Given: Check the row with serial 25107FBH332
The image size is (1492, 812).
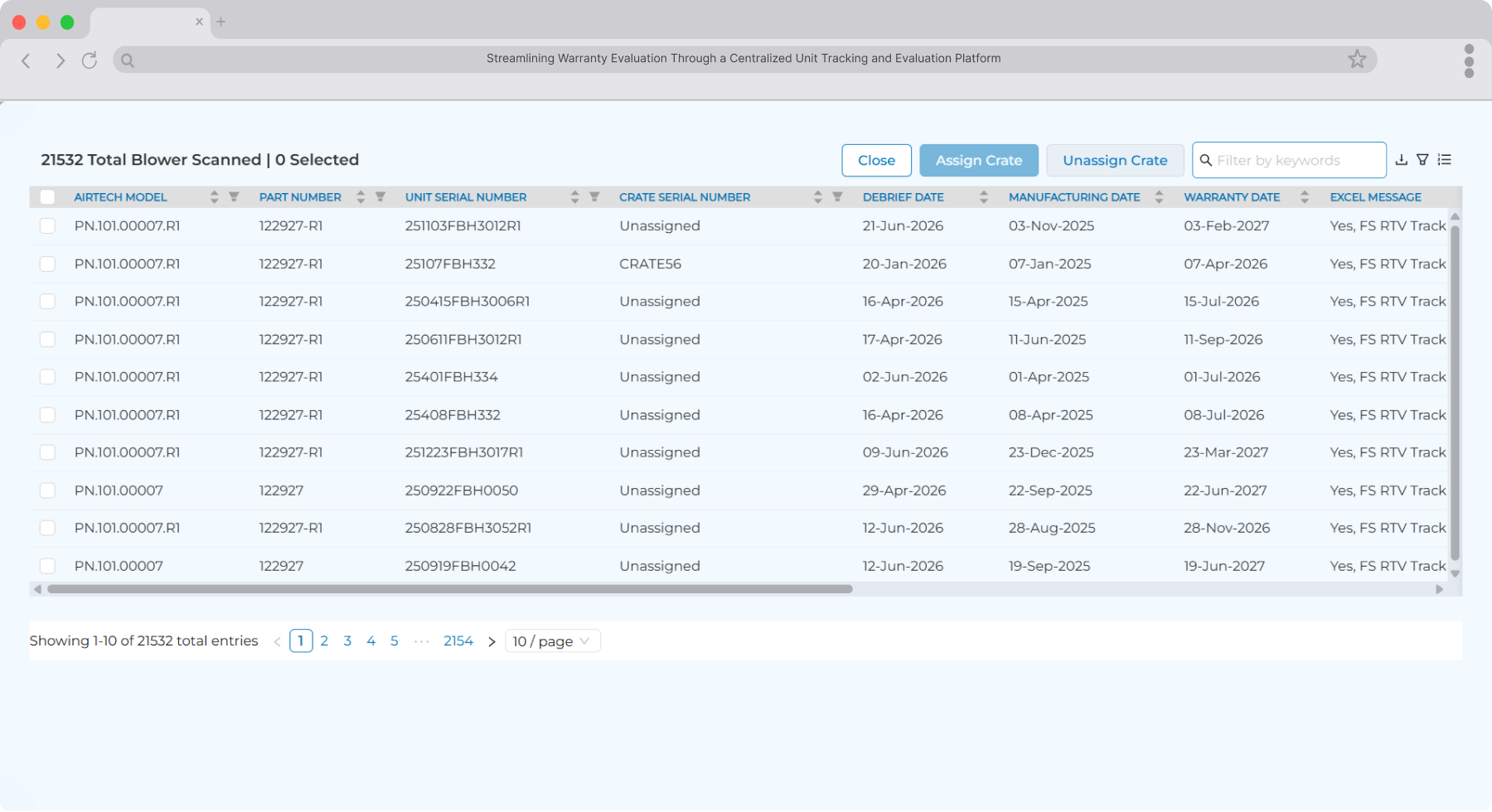Looking at the screenshot, I should pyautogui.click(x=47, y=263).
